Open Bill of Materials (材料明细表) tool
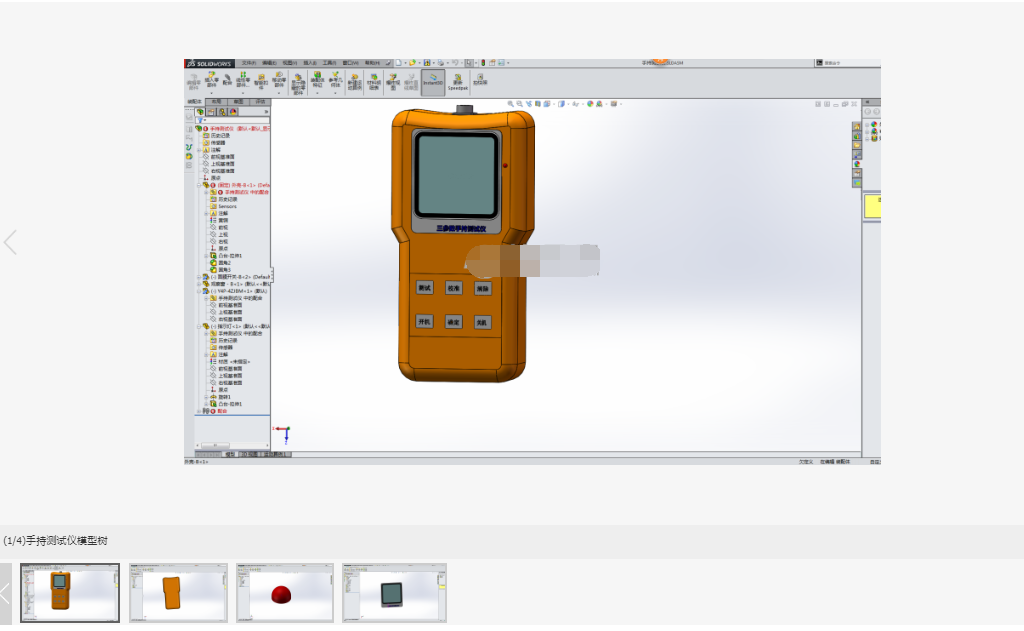Viewport: 1024px width, 631px height. pyautogui.click(x=374, y=80)
